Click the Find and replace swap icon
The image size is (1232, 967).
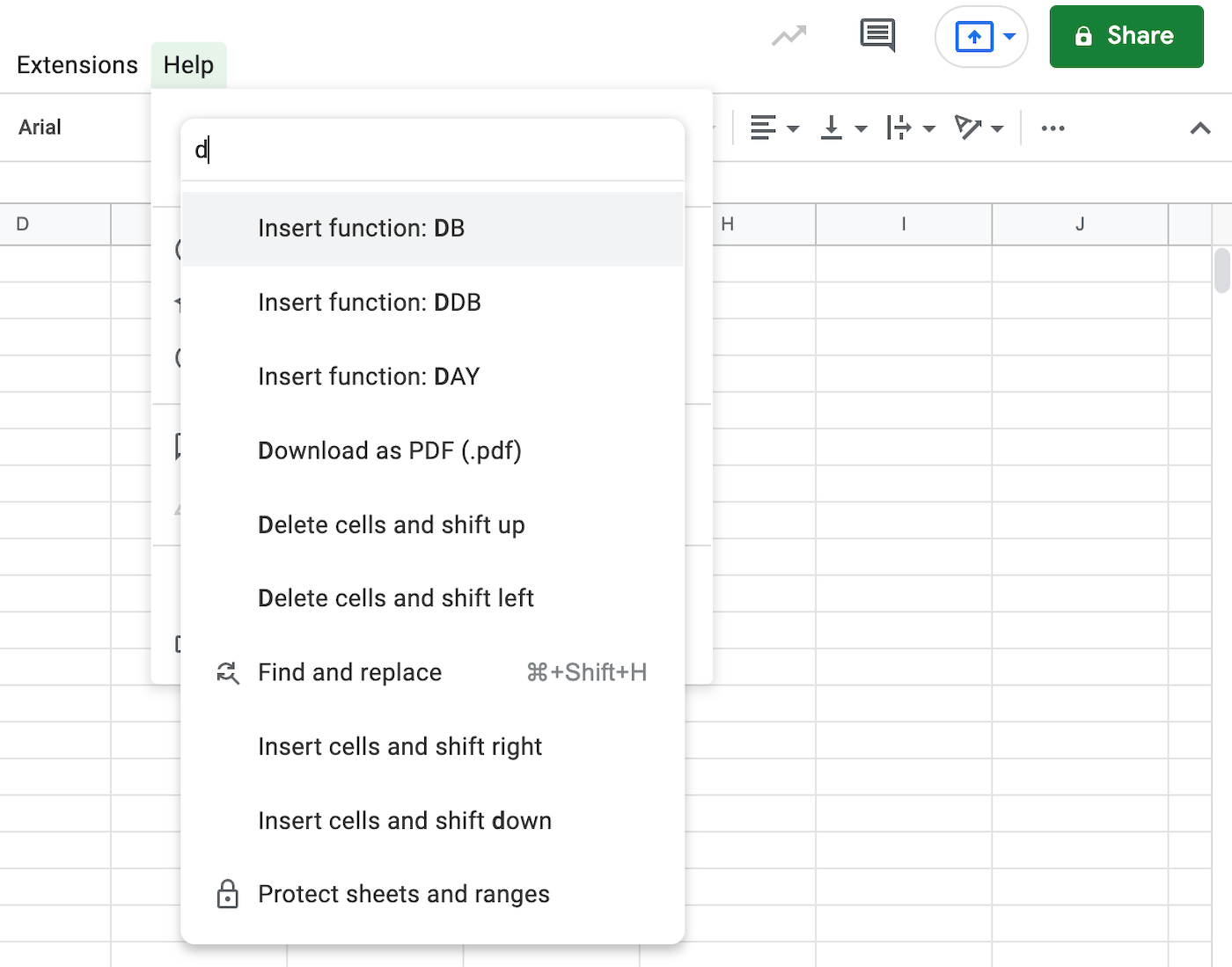[228, 672]
